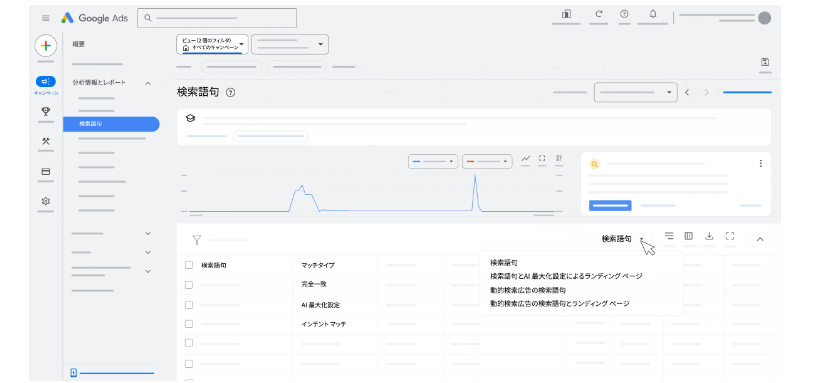
Task: Click 概要 in the side navigation
Action: [x=78, y=44]
